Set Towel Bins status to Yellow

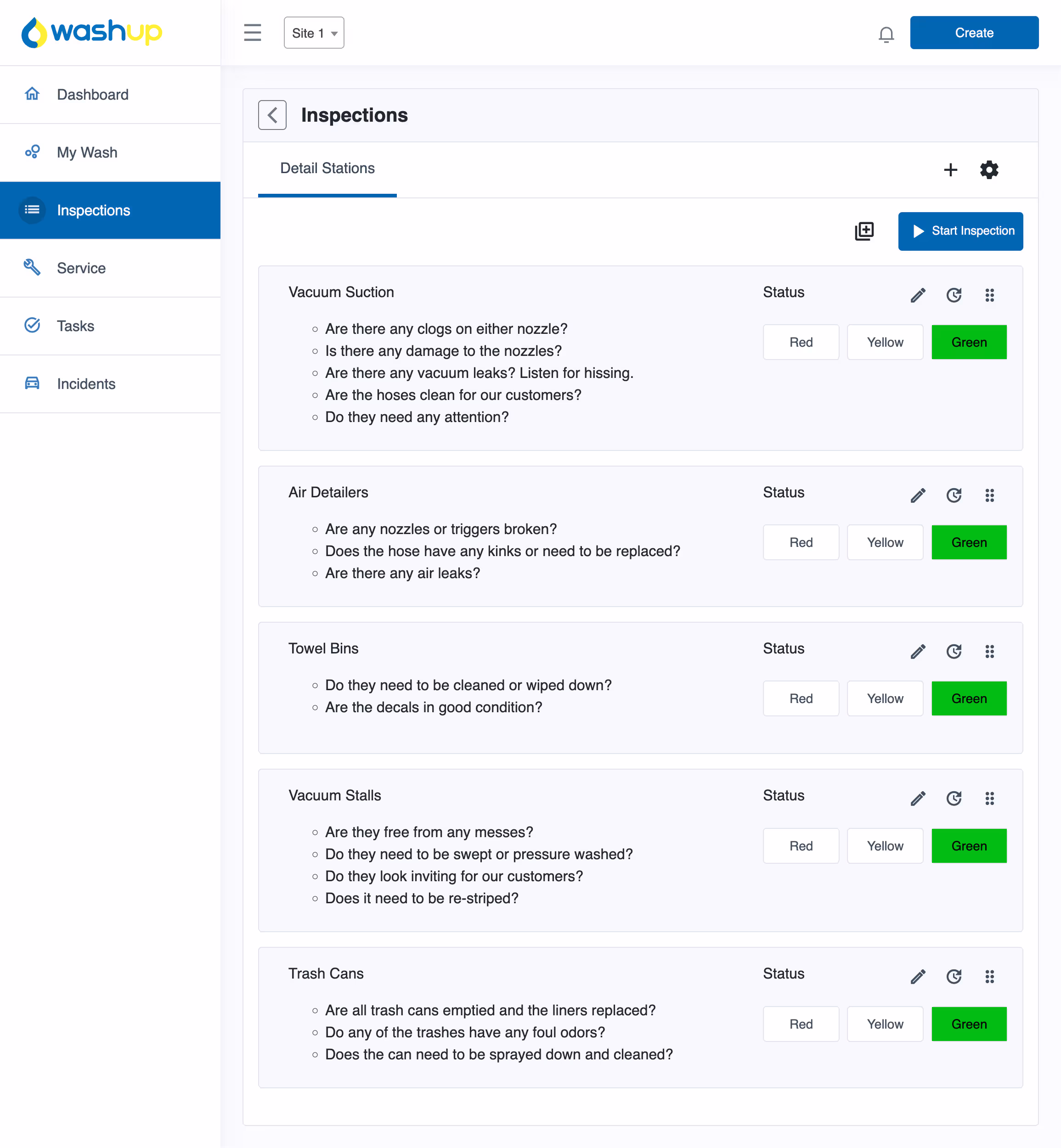(x=885, y=698)
